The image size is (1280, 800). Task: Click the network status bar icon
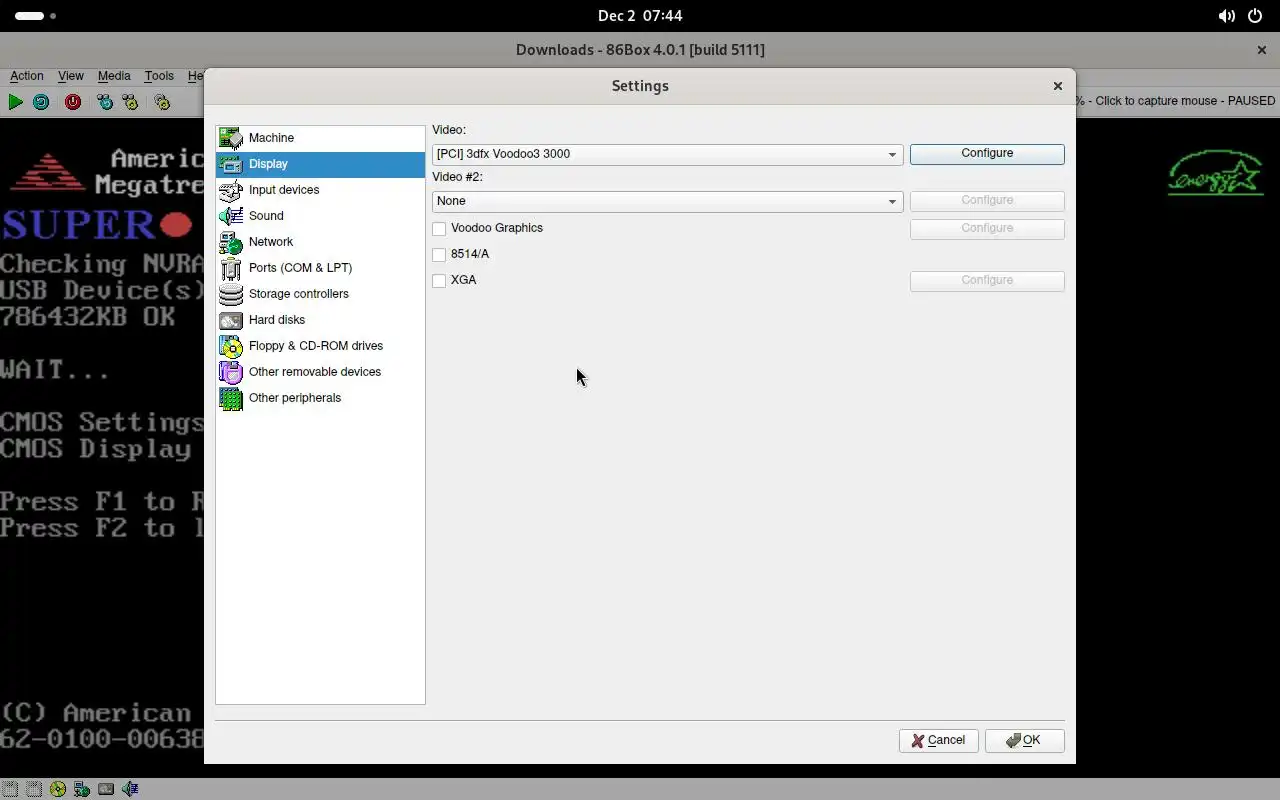(x=82, y=789)
